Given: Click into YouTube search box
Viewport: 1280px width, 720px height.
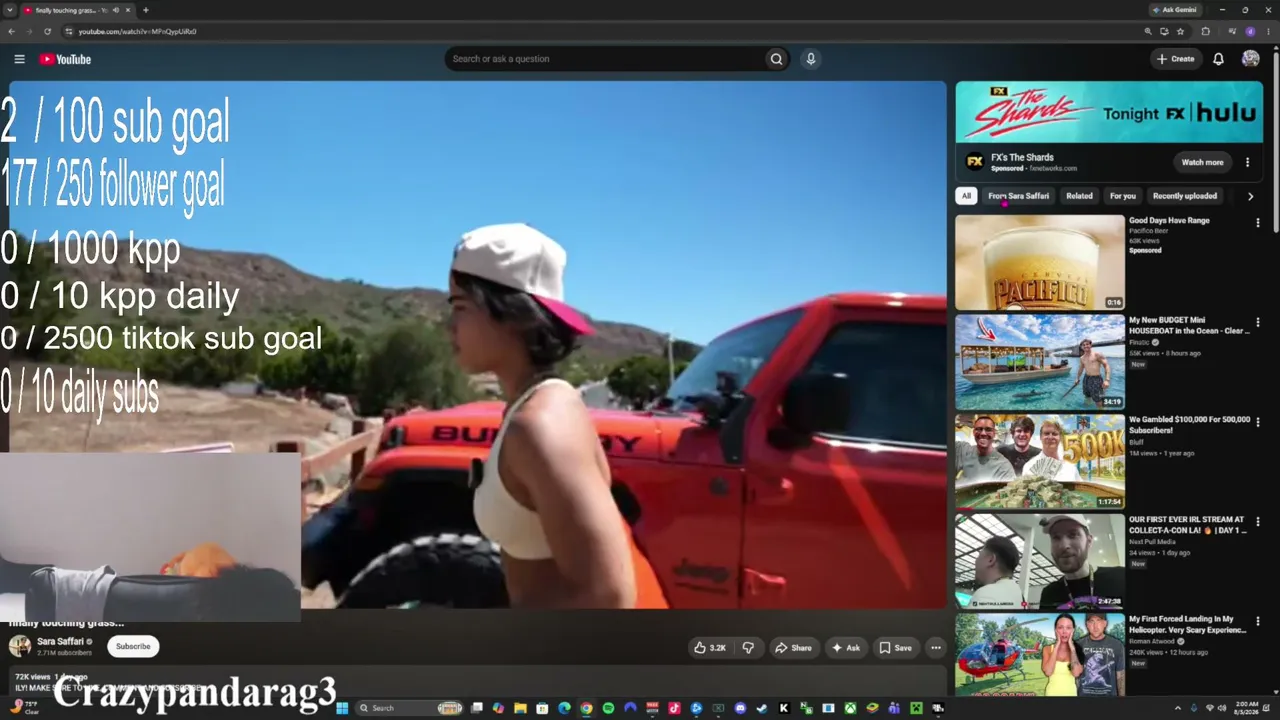Looking at the screenshot, I should coord(606,59).
